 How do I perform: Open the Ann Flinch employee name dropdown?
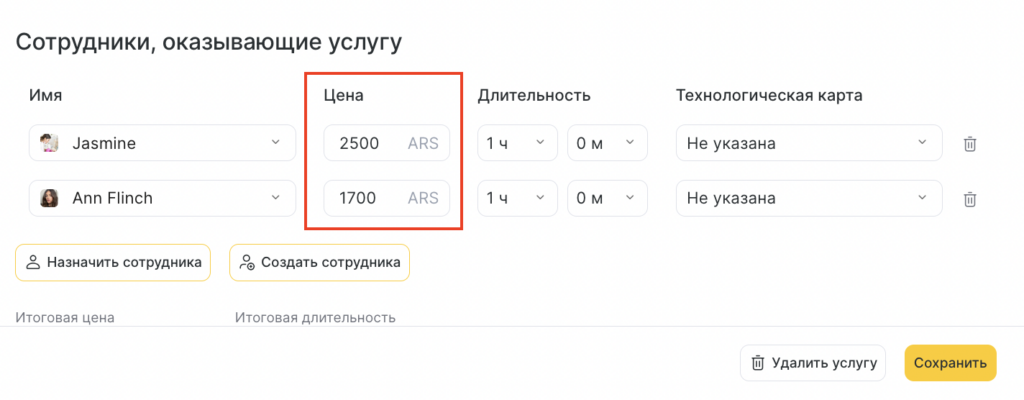tap(160, 199)
